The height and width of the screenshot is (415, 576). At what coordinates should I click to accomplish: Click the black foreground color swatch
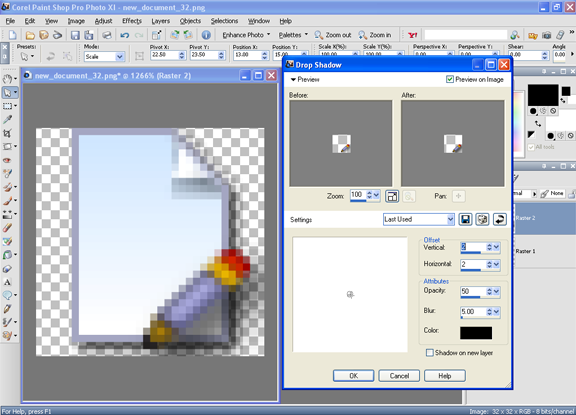543,95
